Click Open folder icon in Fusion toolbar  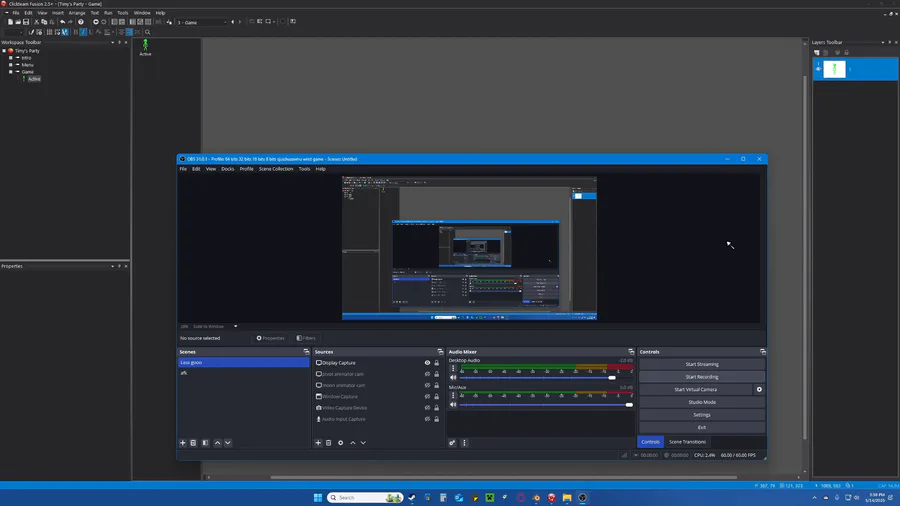point(18,22)
